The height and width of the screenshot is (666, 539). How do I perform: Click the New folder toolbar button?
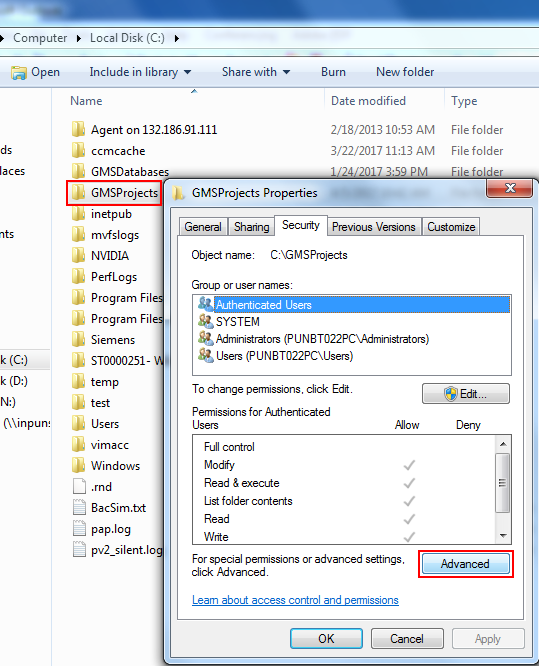(x=405, y=72)
